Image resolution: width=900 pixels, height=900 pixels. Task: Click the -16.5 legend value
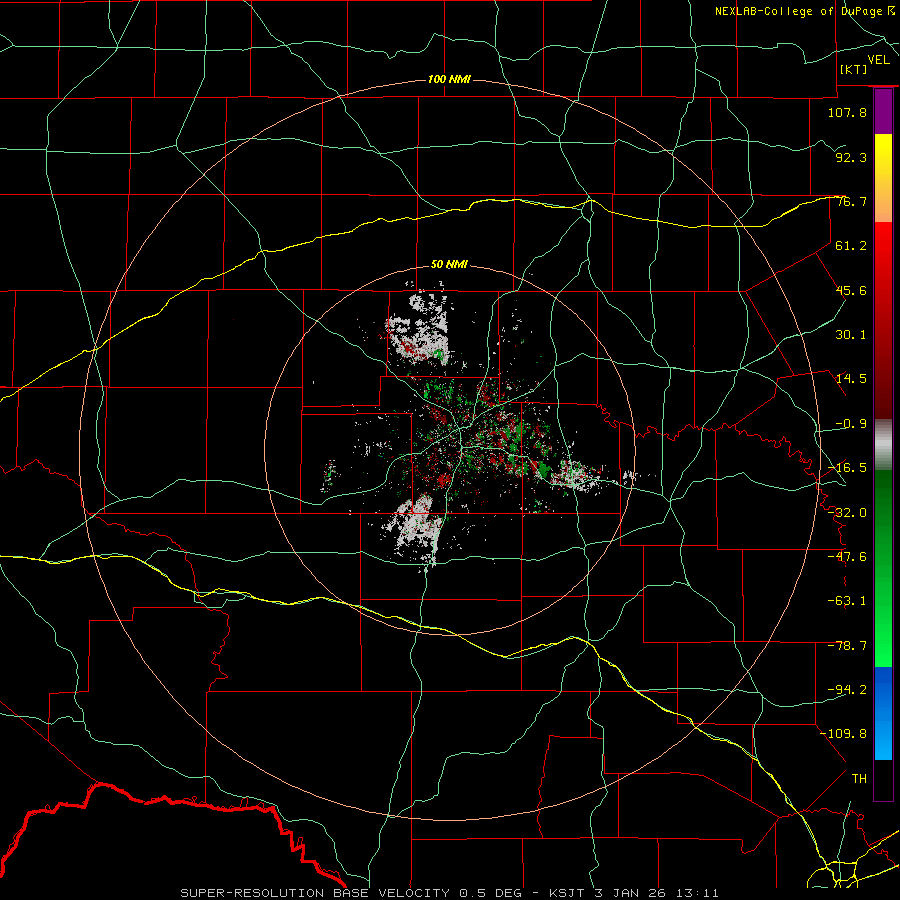pyautogui.click(x=847, y=468)
